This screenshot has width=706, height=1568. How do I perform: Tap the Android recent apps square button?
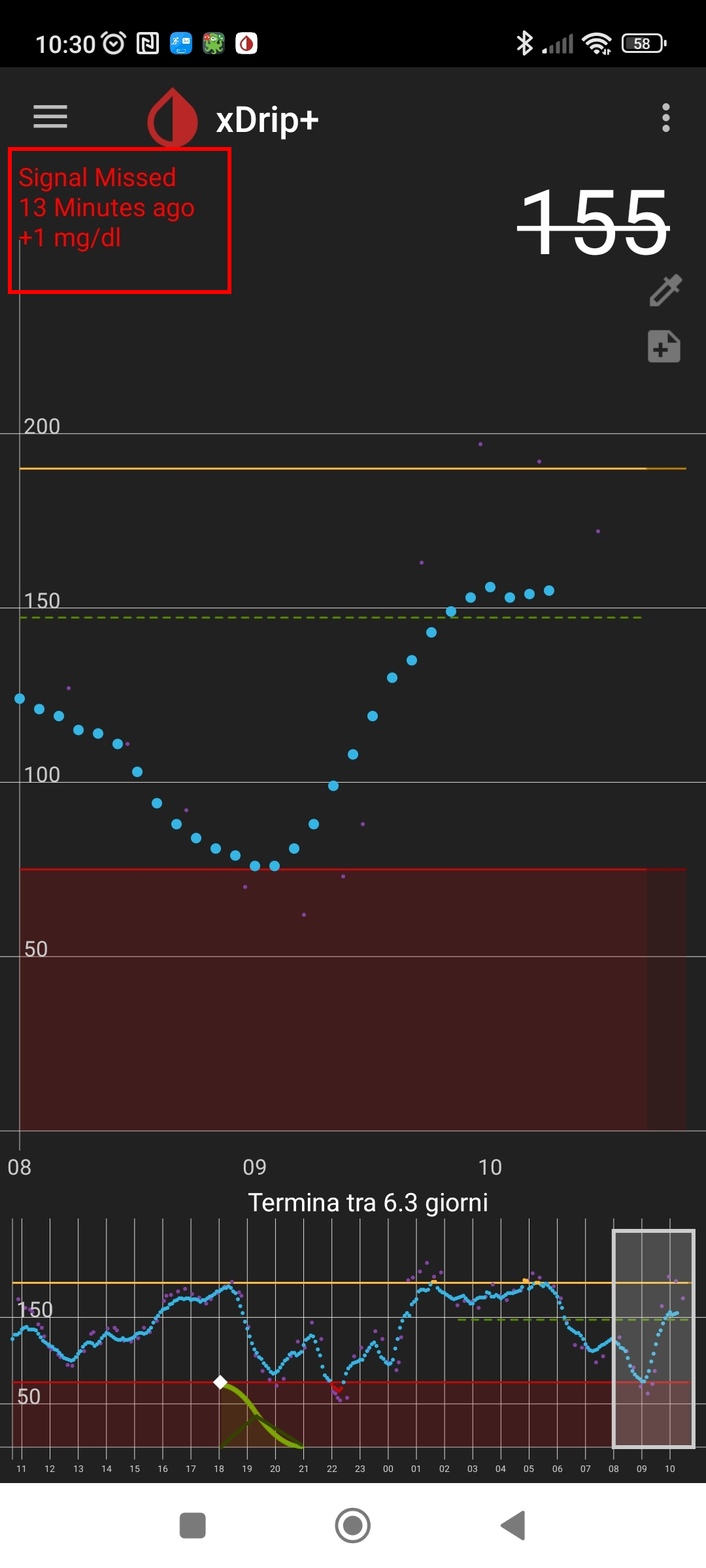(192, 1526)
